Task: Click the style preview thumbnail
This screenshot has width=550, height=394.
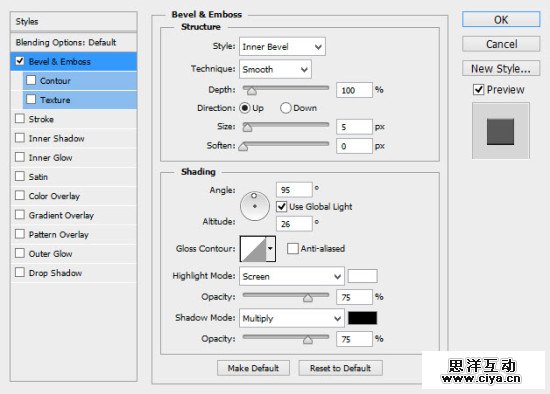Action: [x=501, y=131]
